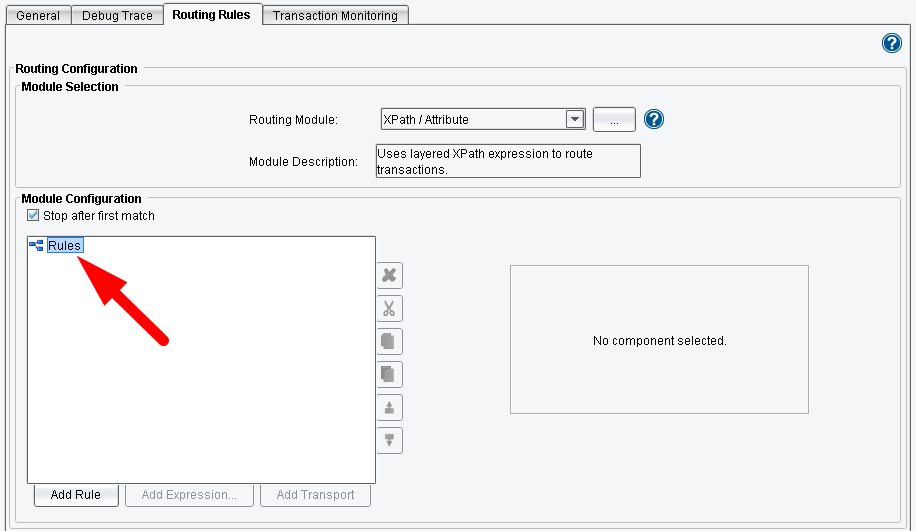Open help icon next to Routing Module
The height and width of the screenshot is (531, 916).
(x=654, y=120)
